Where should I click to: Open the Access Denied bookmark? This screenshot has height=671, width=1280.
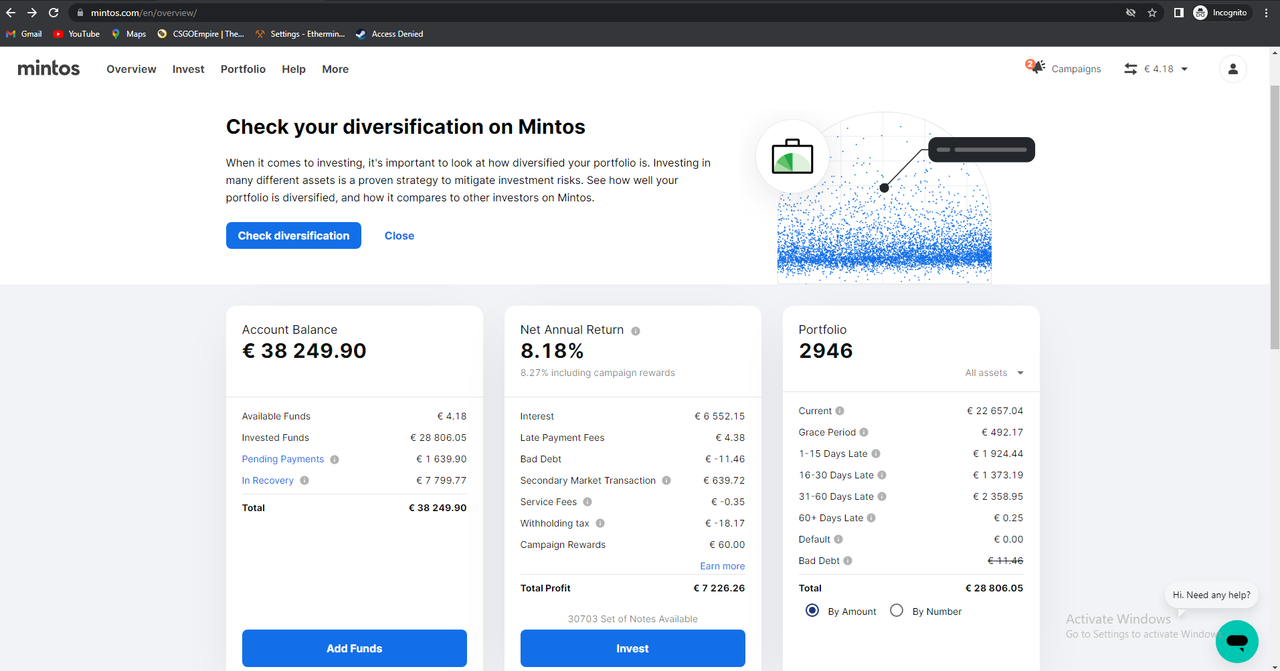(389, 34)
